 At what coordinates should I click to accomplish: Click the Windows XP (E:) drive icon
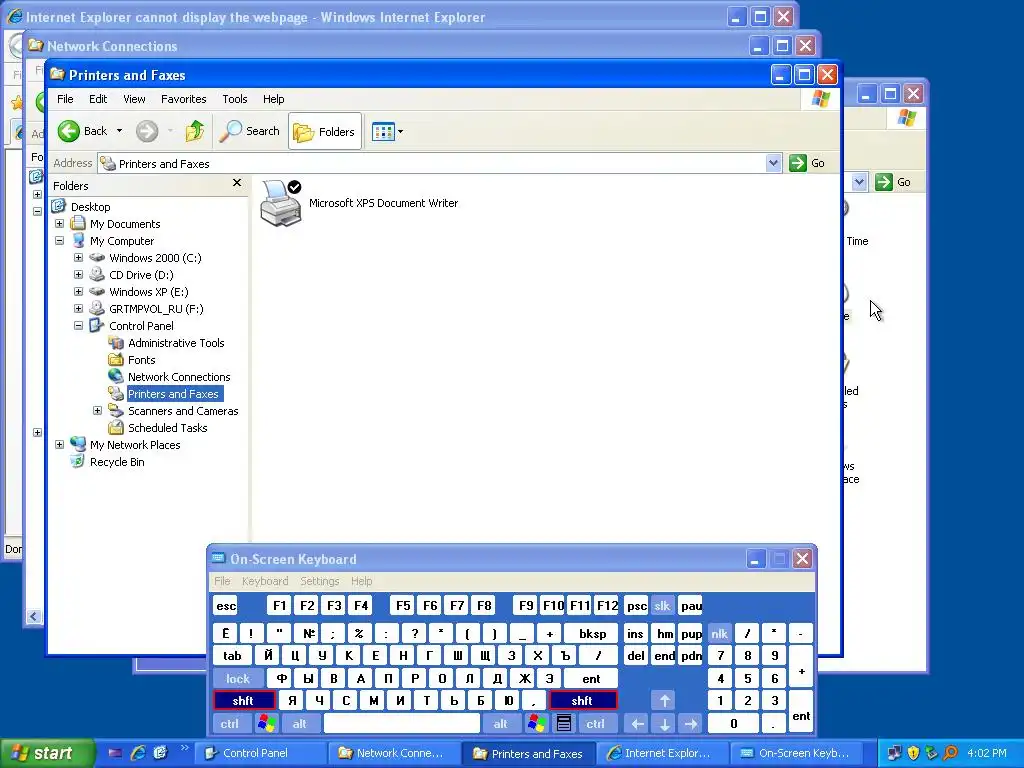[97, 292]
